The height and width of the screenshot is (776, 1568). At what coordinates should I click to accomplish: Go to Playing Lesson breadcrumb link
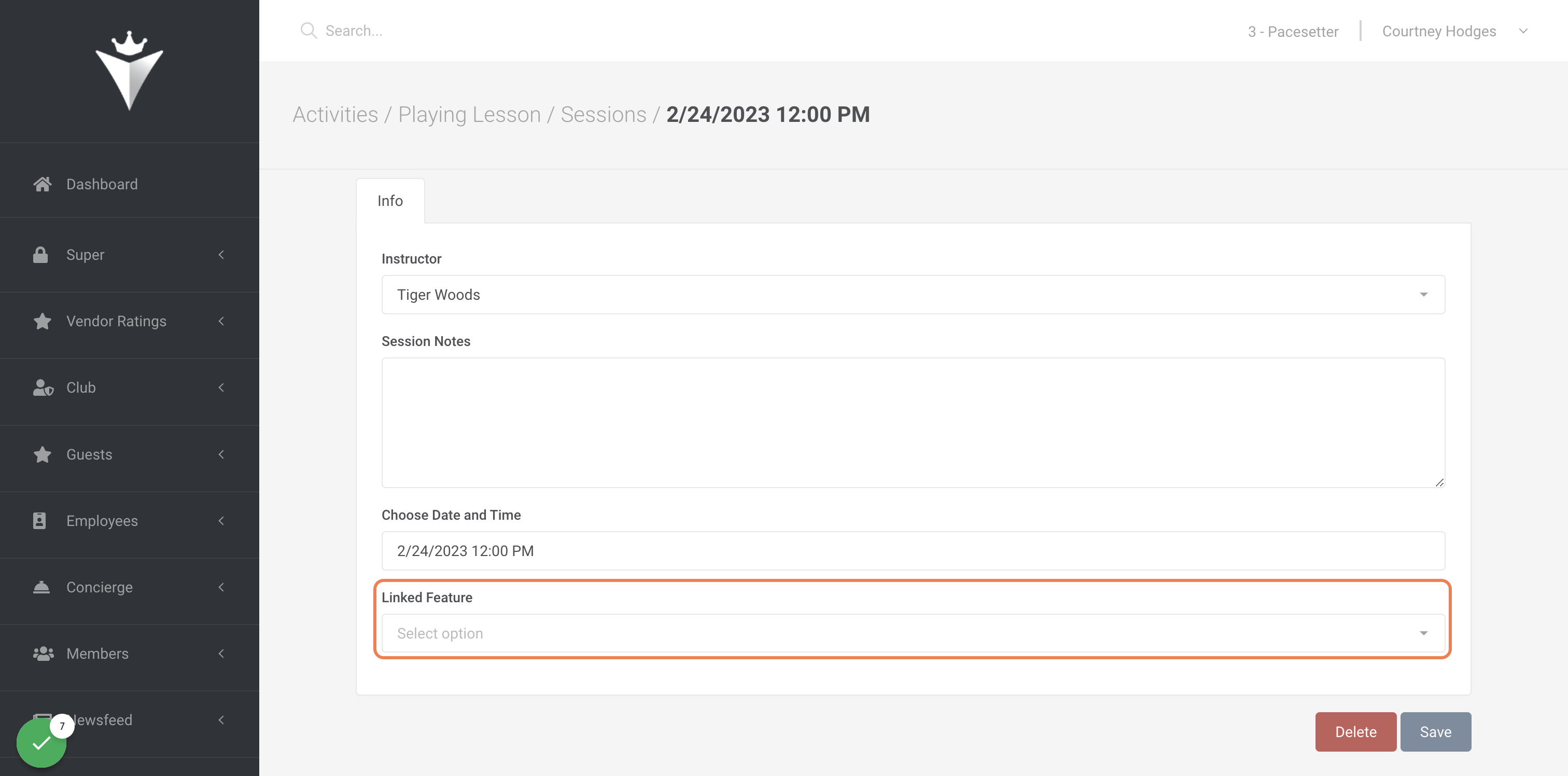[x=469, y=115]
